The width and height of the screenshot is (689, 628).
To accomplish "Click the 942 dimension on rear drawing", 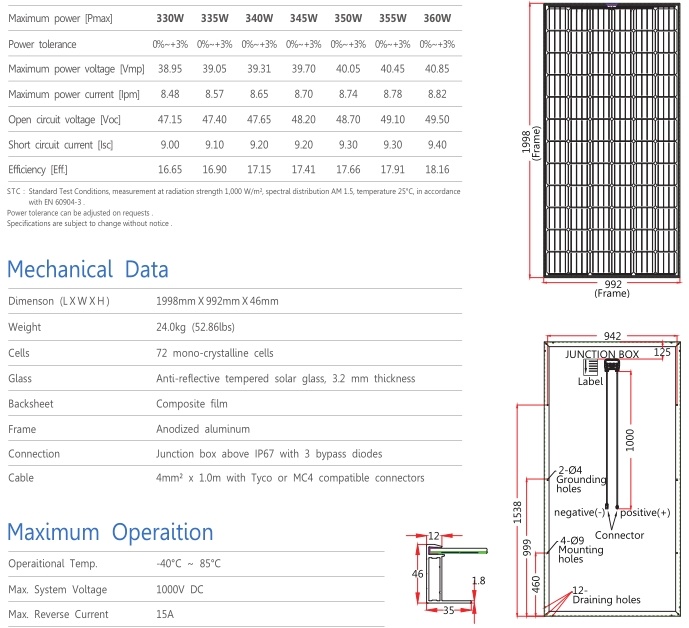I will coord(612,336).
